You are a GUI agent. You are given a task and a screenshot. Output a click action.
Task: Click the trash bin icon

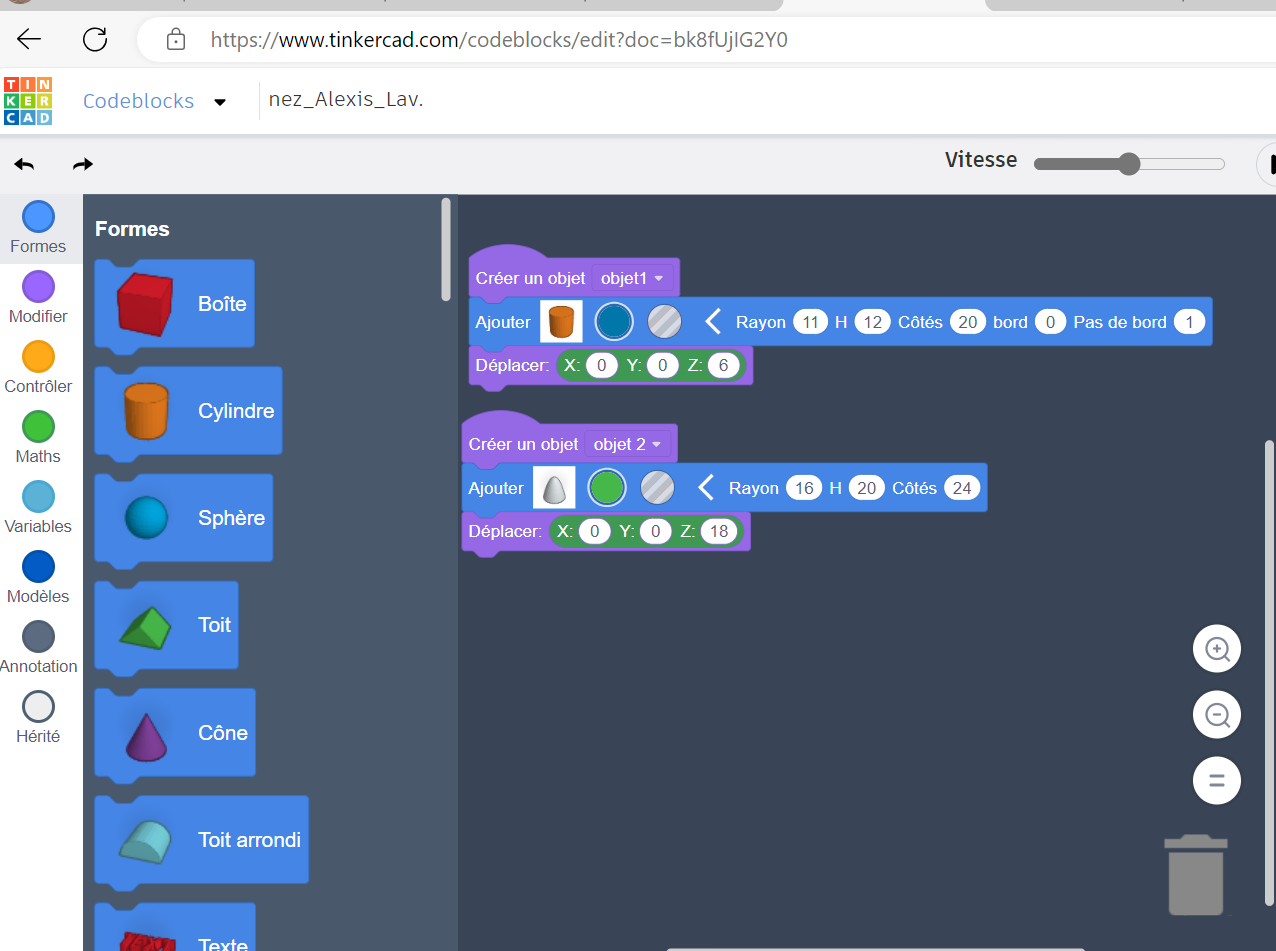click(1196, 875)
